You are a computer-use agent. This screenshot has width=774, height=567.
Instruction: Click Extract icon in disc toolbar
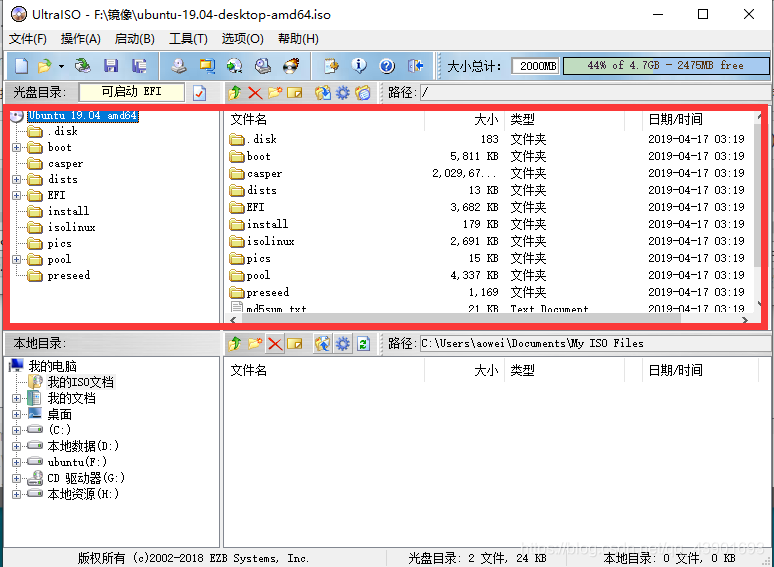pyautogui.click(x=323, y=93)
